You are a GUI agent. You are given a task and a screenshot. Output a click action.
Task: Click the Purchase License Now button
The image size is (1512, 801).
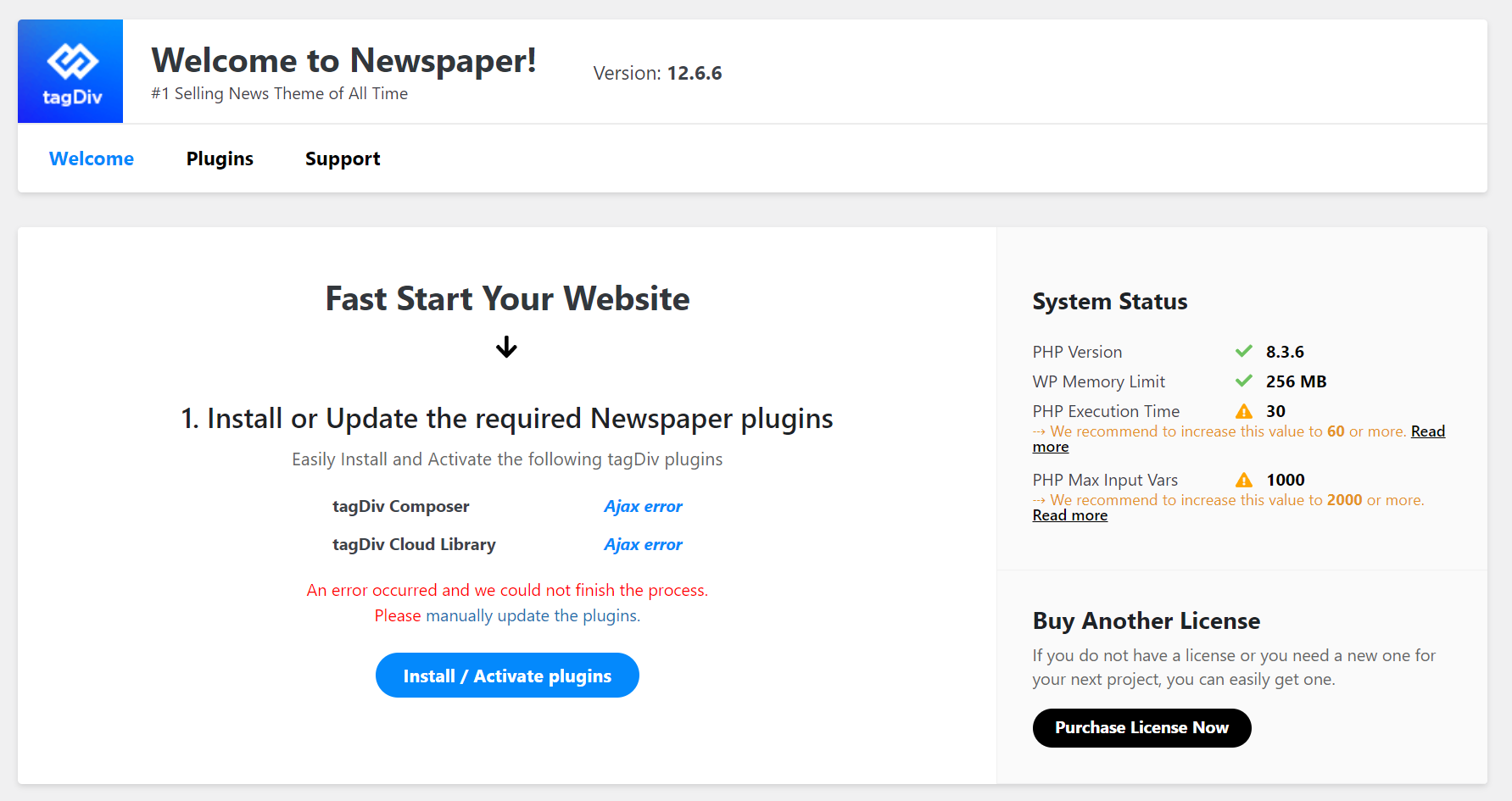1141,728
